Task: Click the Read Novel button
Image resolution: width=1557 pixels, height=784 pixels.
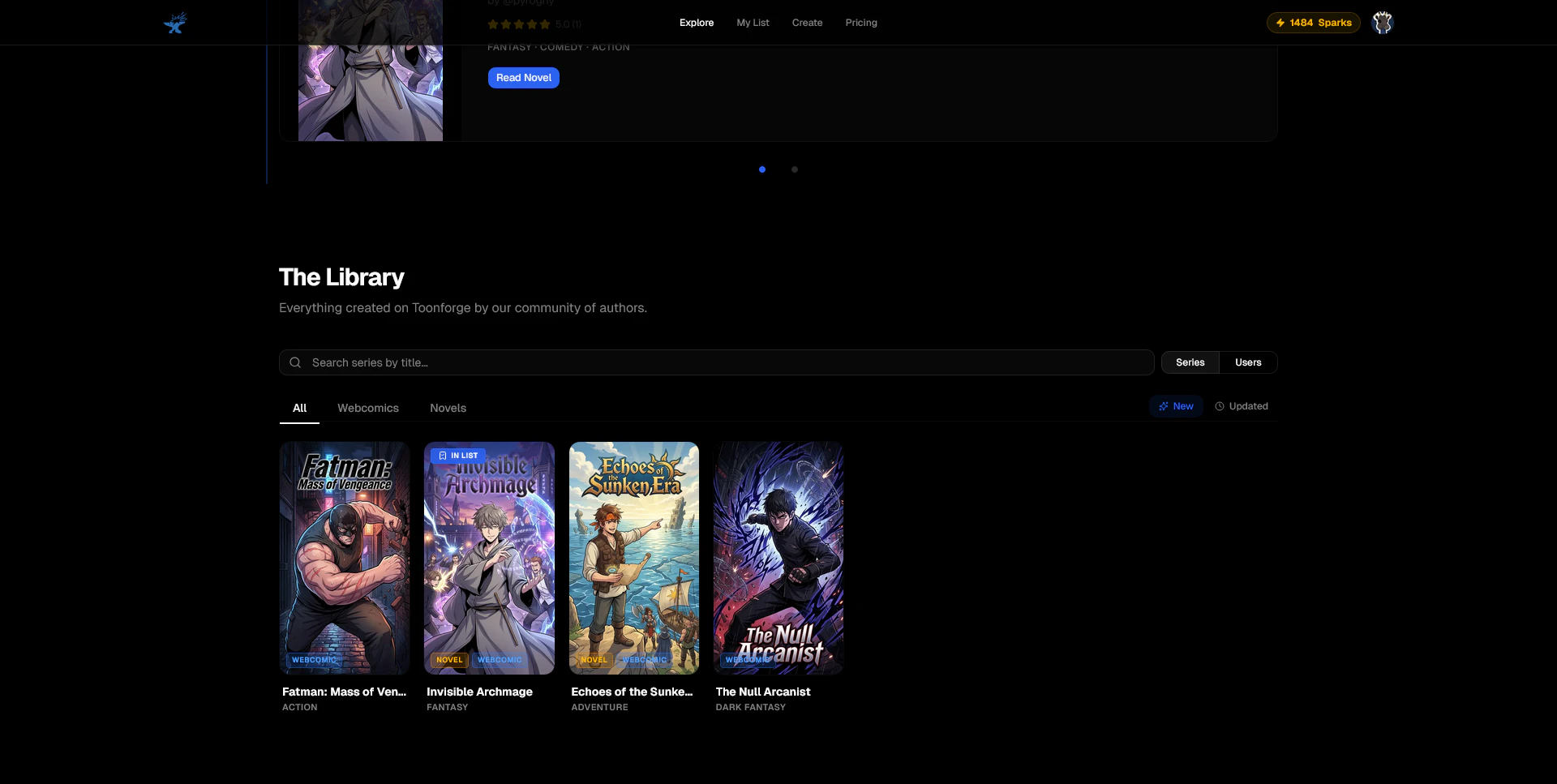Action: click(x=524, y=78)
